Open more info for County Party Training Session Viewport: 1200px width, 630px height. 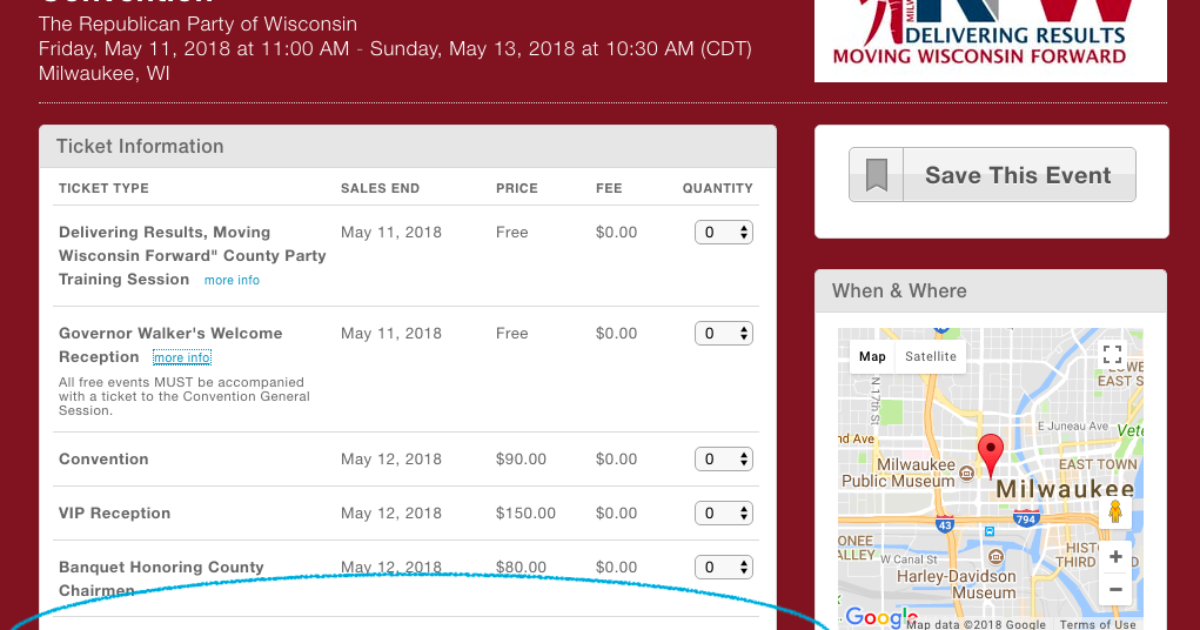[232, 280]
